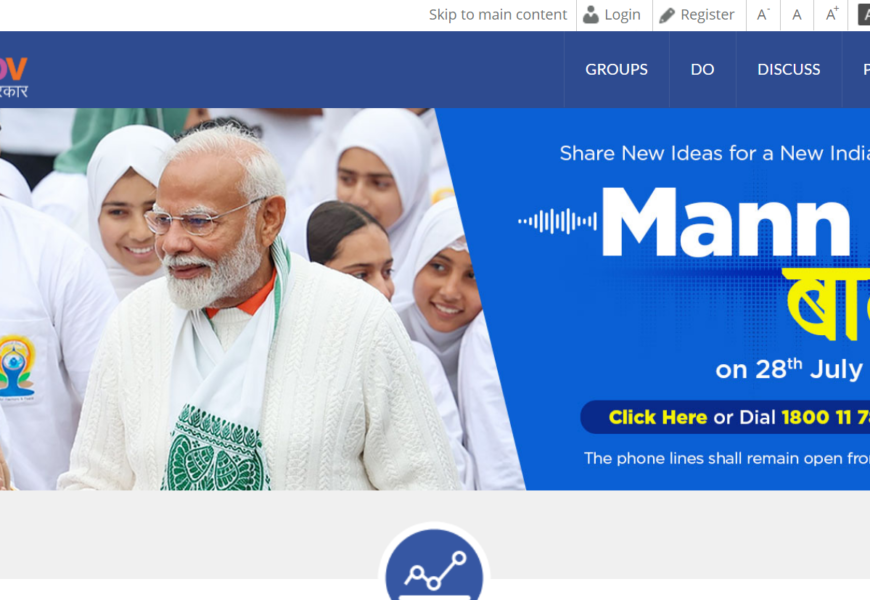Open the partially visible menu after DISCUSS
870x600 pixels.
866,69
